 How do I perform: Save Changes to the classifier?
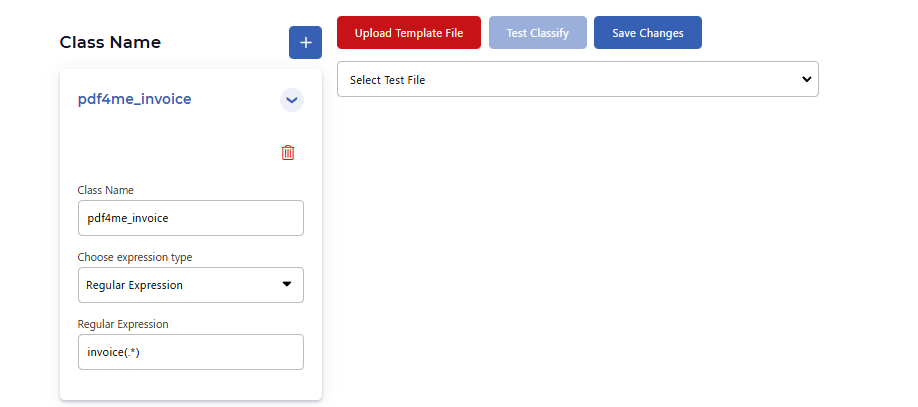coord(648,33)
